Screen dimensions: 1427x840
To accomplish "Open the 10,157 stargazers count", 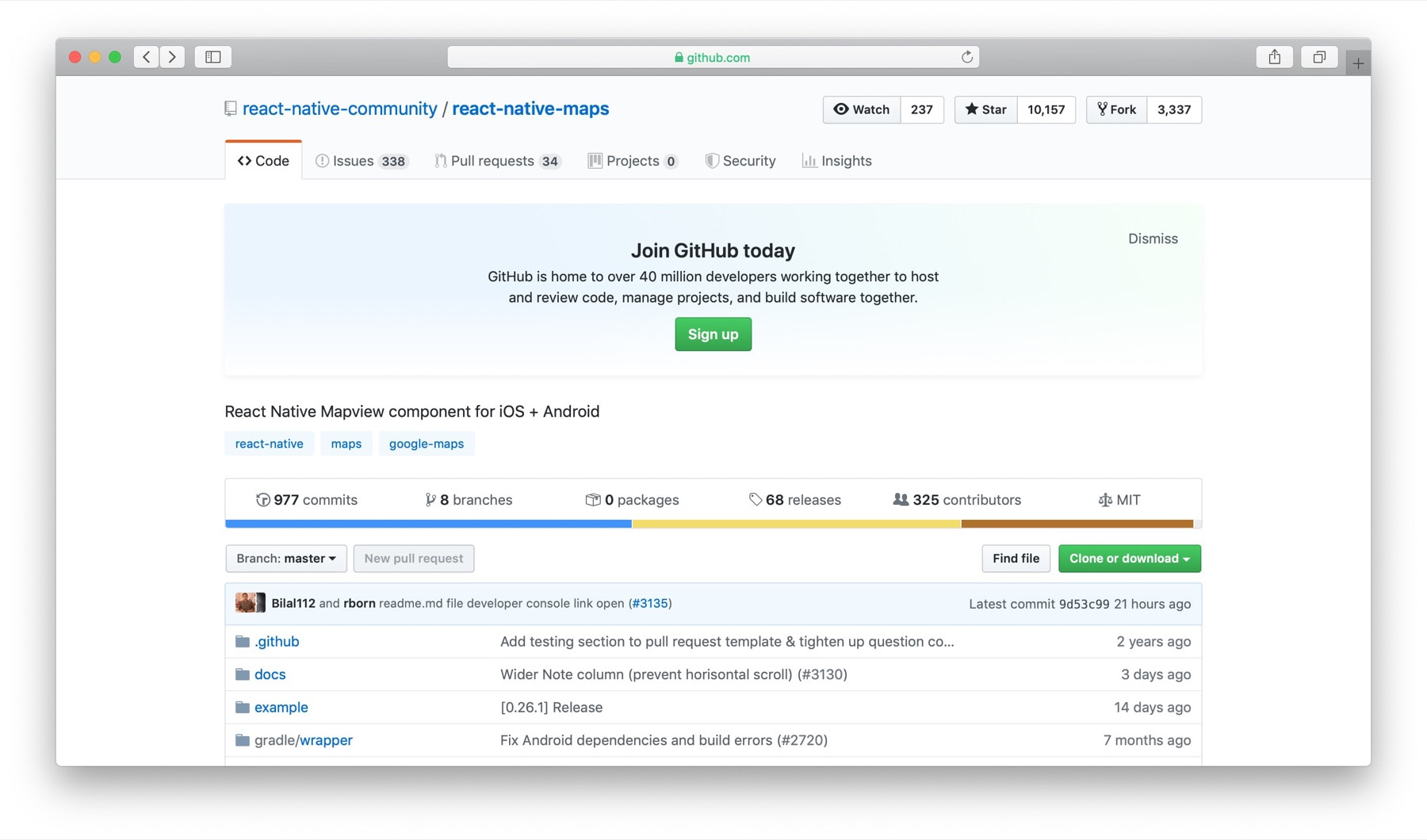I will pos(1046,109).
